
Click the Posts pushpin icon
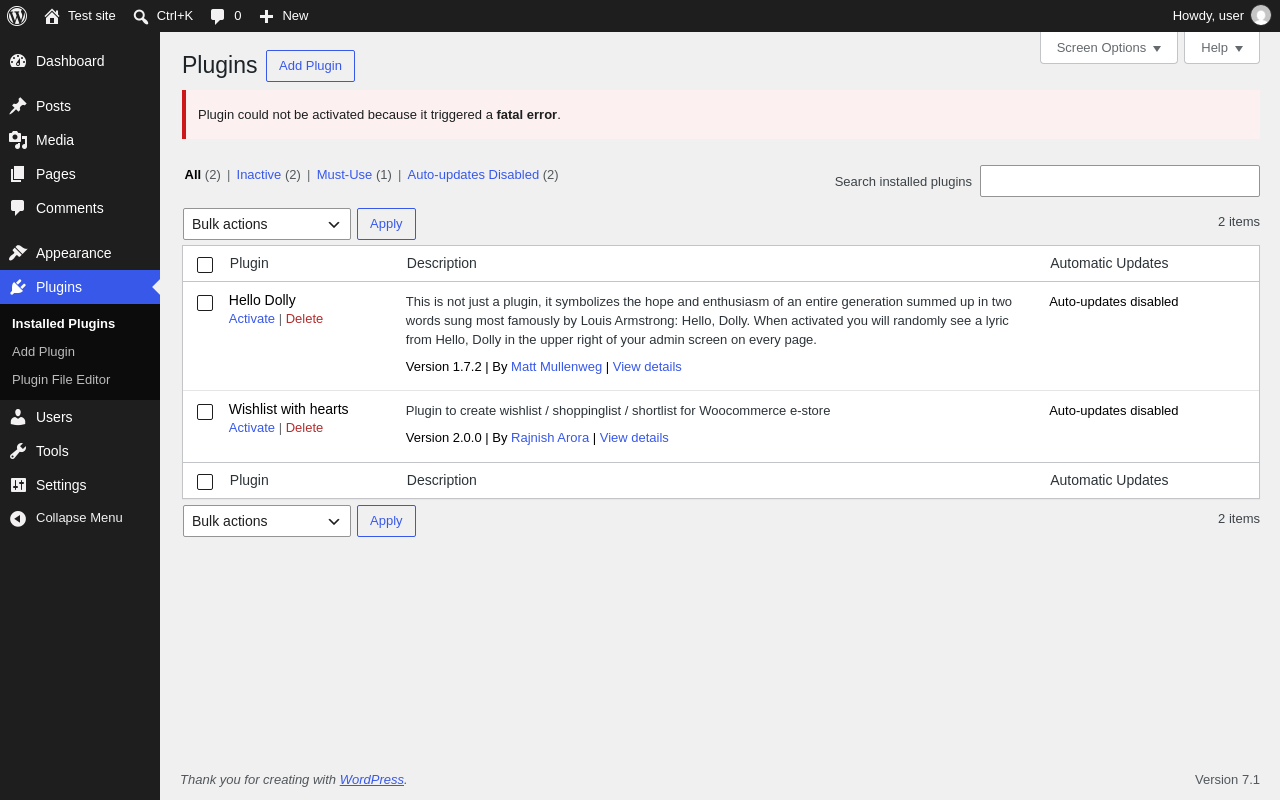(18, 106)
